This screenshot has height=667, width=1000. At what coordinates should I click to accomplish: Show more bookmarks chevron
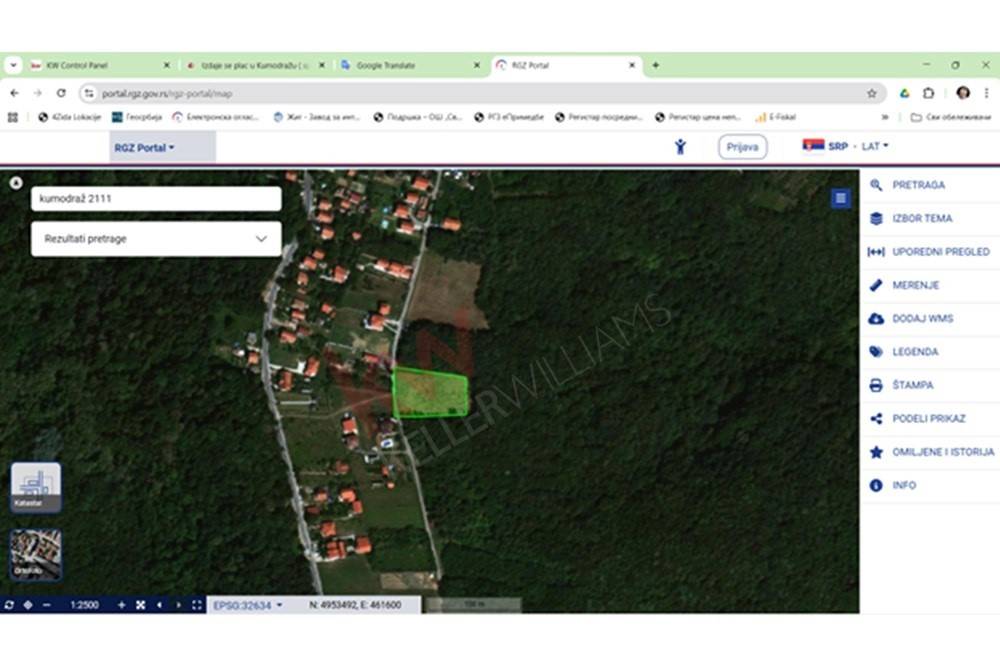tap(885, 117)
